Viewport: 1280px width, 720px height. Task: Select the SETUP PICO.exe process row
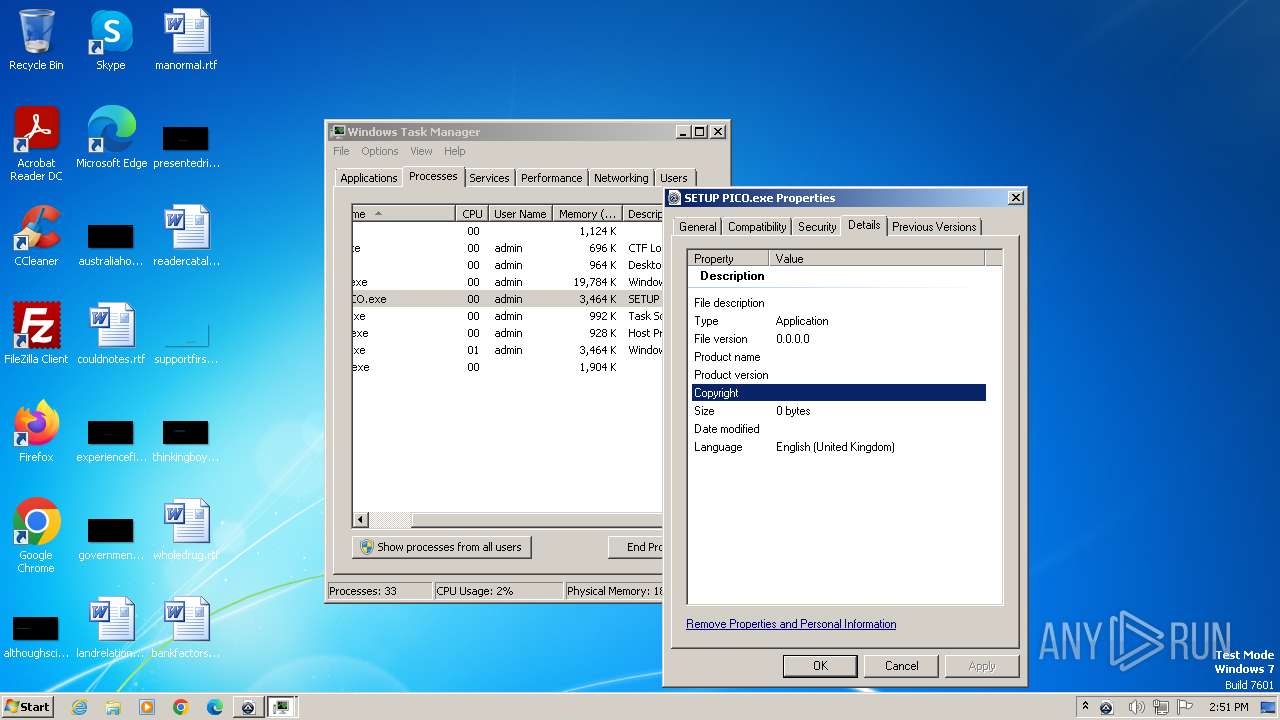(x=507, y=299)
